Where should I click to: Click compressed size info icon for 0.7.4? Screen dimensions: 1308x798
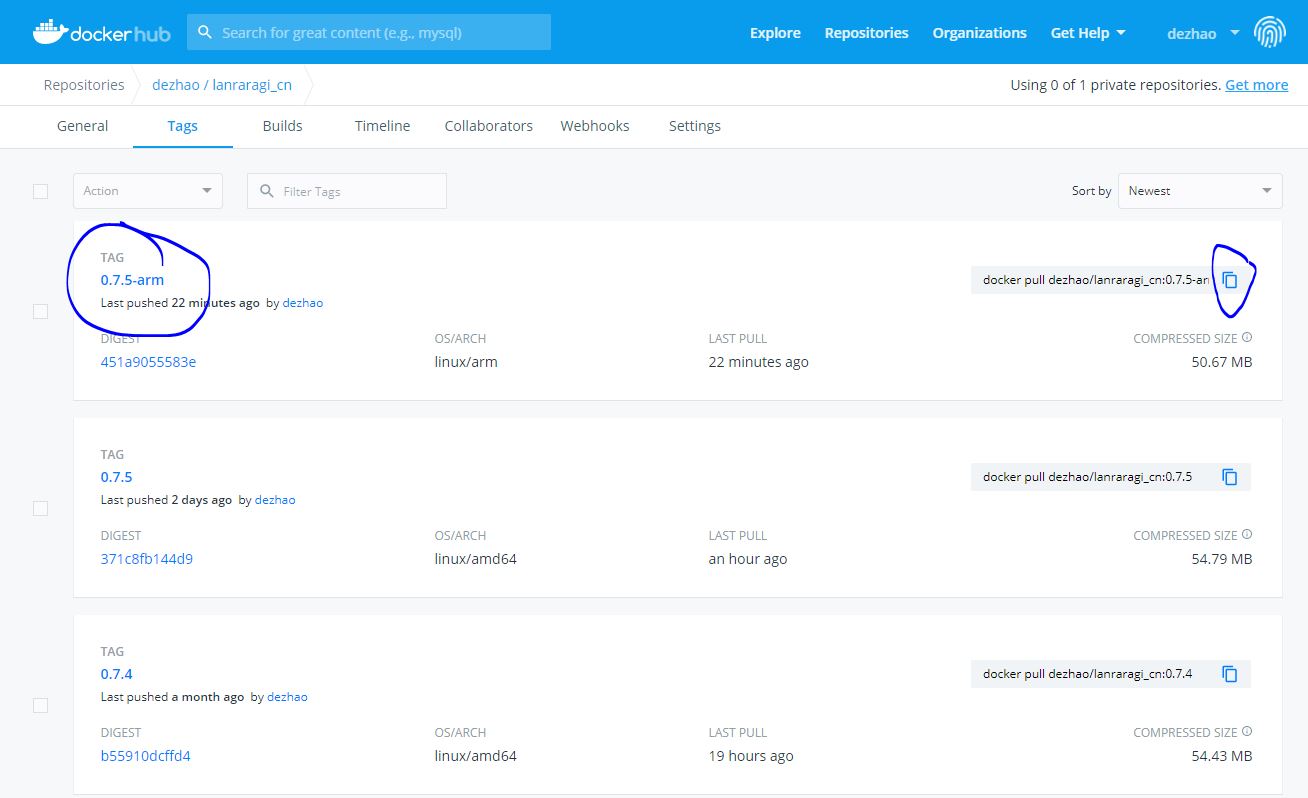click(x=1247, y=732)
